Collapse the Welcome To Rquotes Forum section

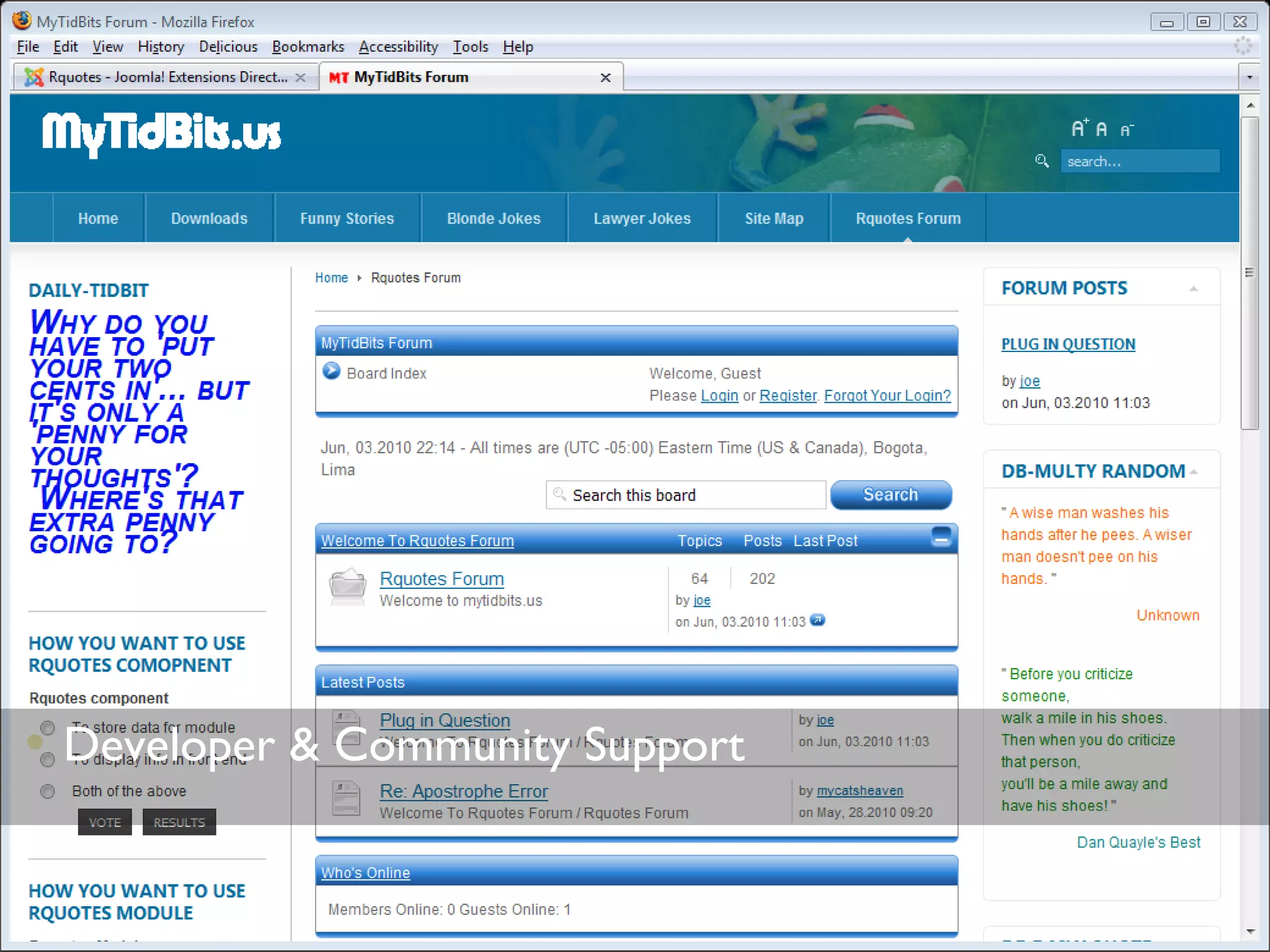941,536
